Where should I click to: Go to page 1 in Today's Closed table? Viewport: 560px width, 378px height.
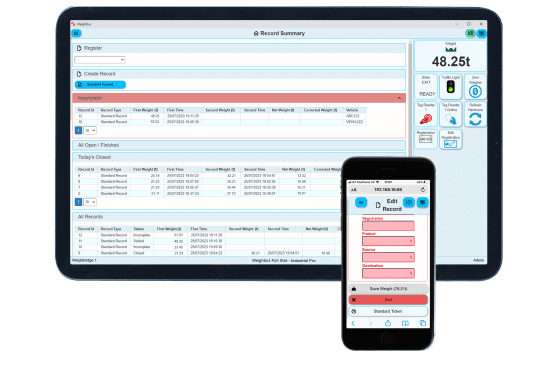pos(79,202)
